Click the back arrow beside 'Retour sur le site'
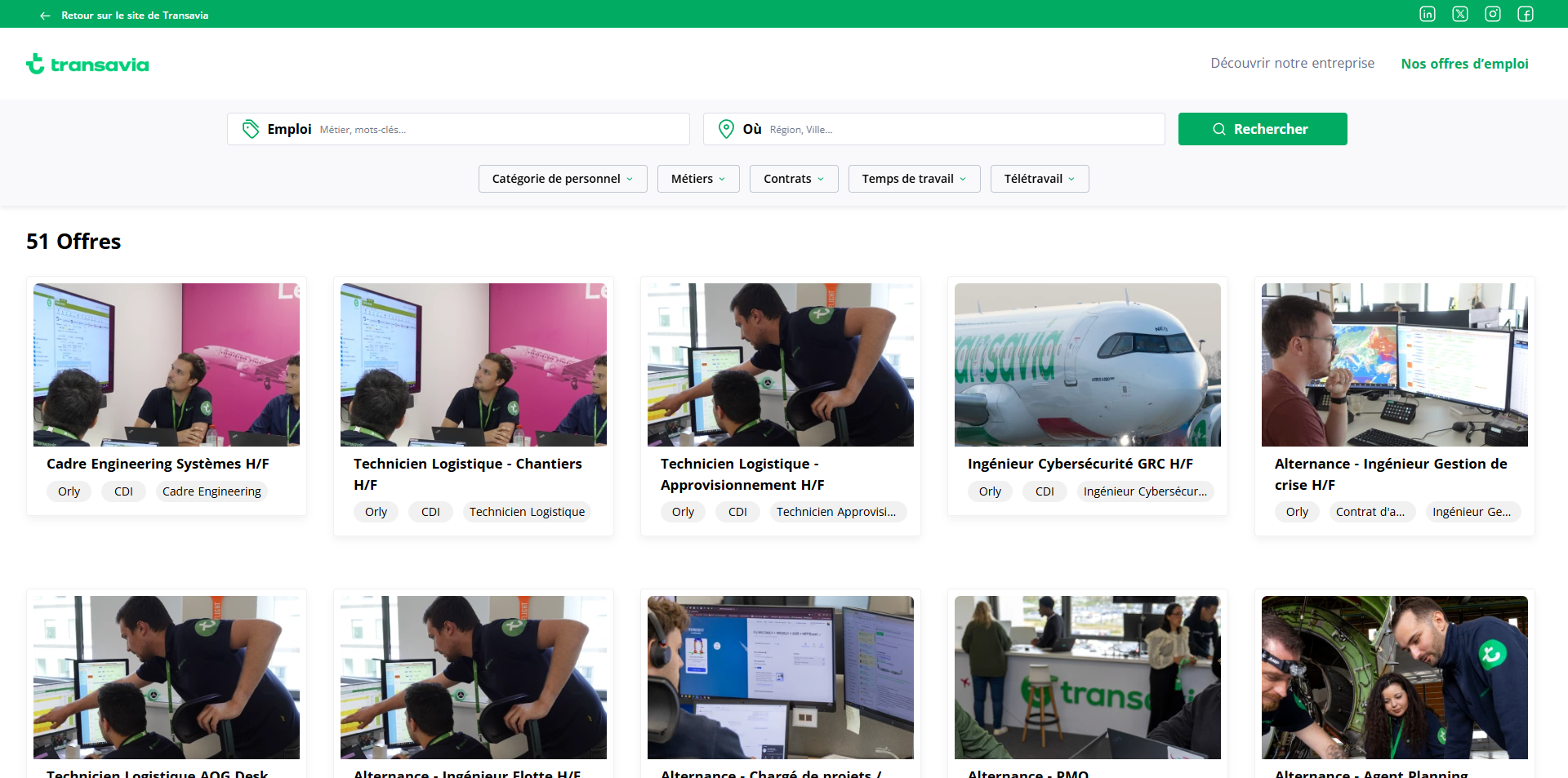1568x778 pixels. tap(45, 16)
